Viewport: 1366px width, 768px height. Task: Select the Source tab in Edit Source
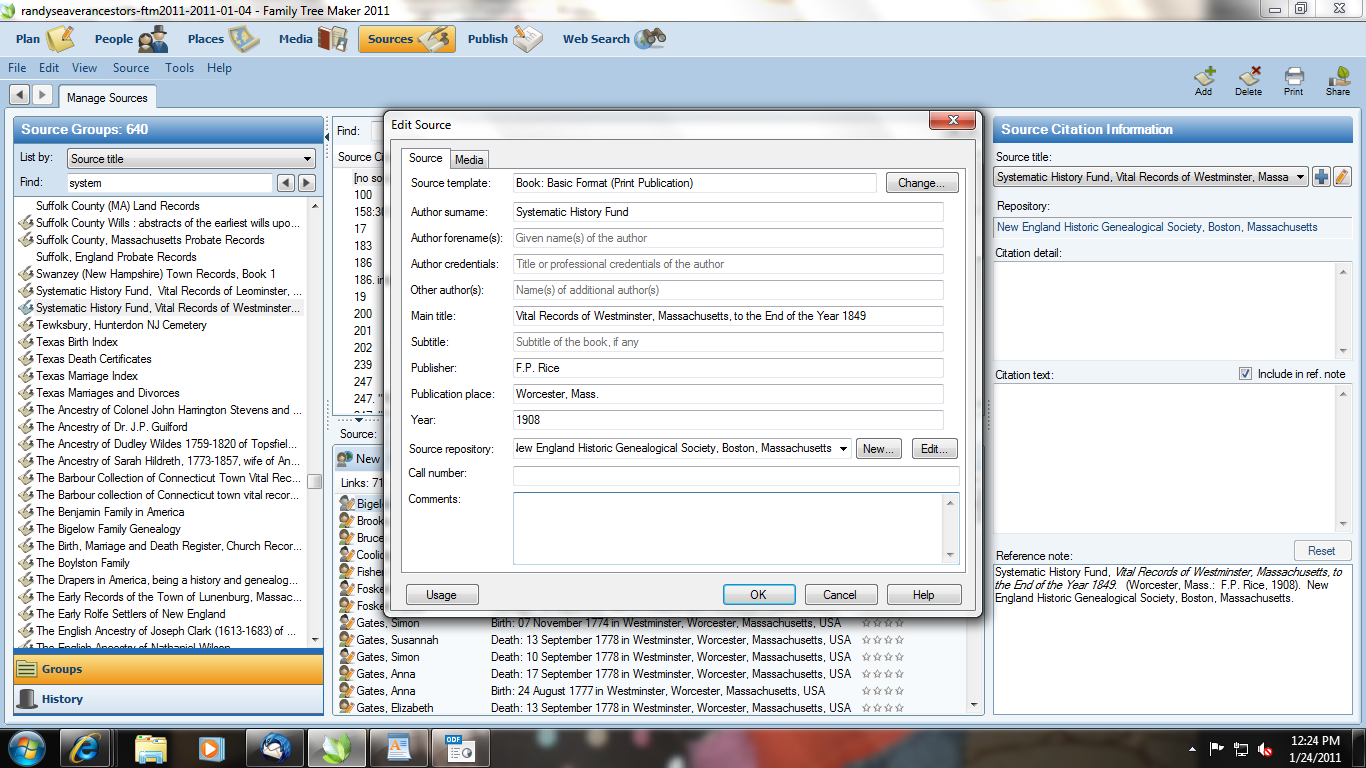pos(425,158)
